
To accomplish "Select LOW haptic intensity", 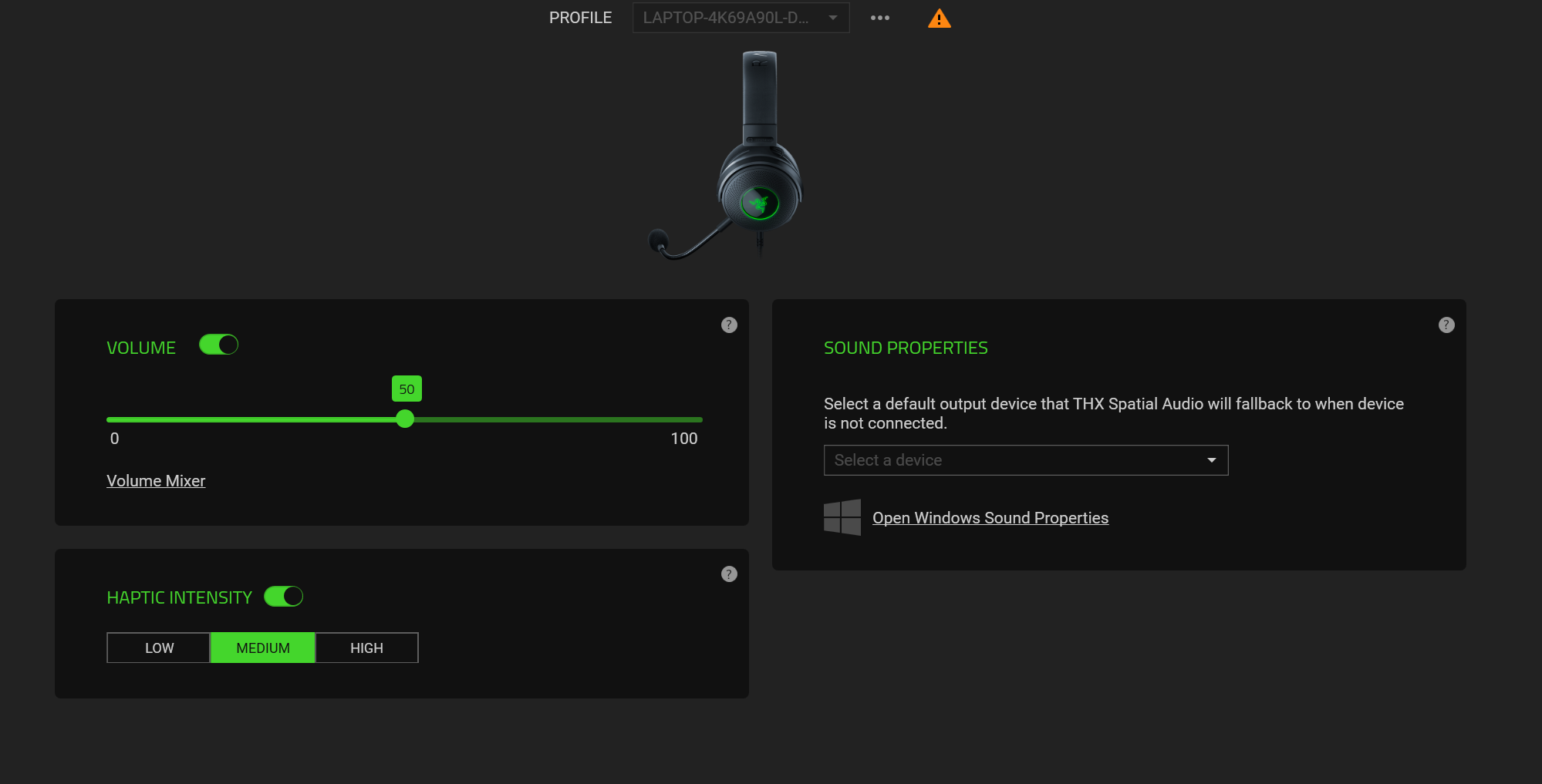I will click(159, 648).
